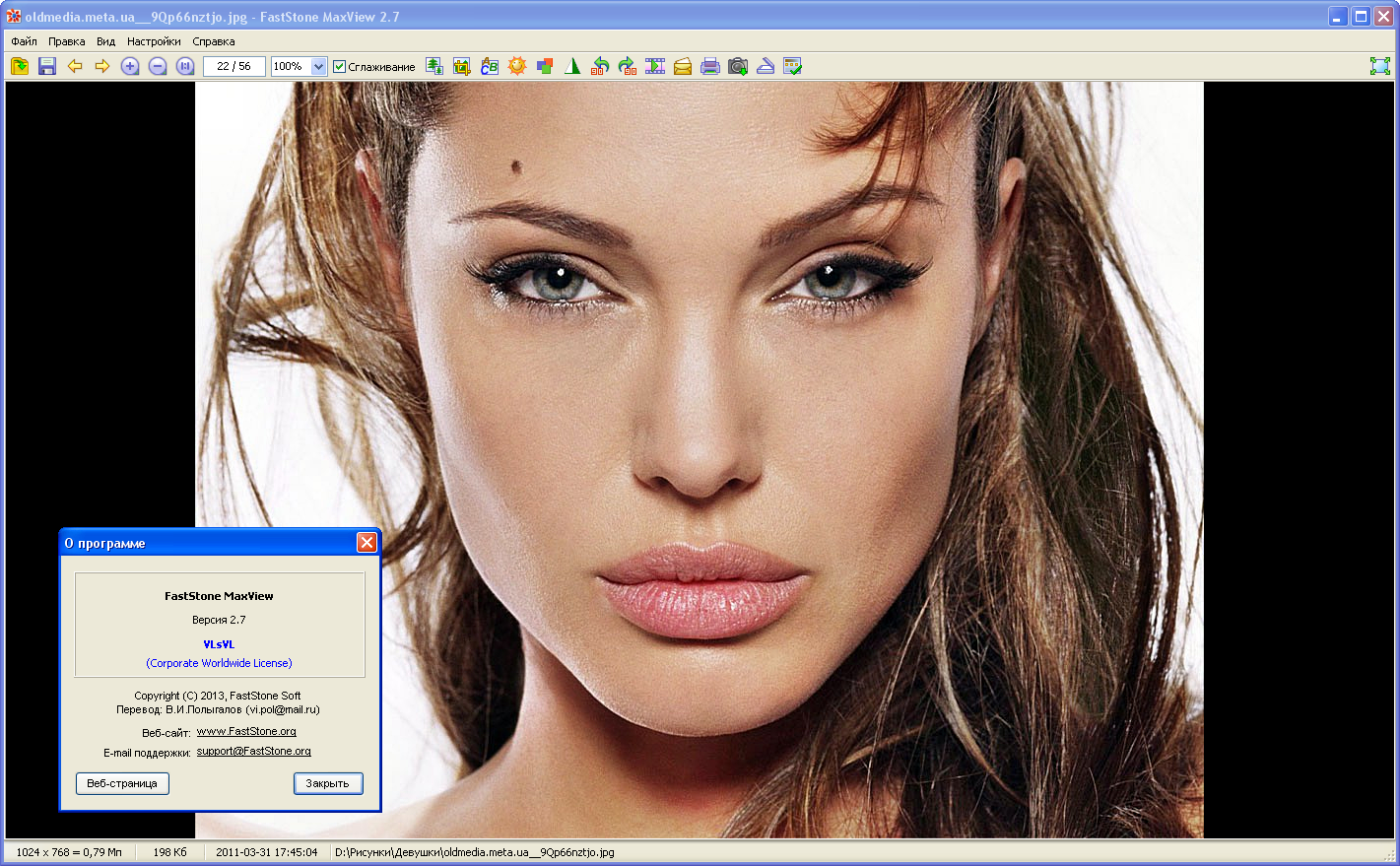
Task: Click the scanner acquire icon
Action: click(766, 66)
